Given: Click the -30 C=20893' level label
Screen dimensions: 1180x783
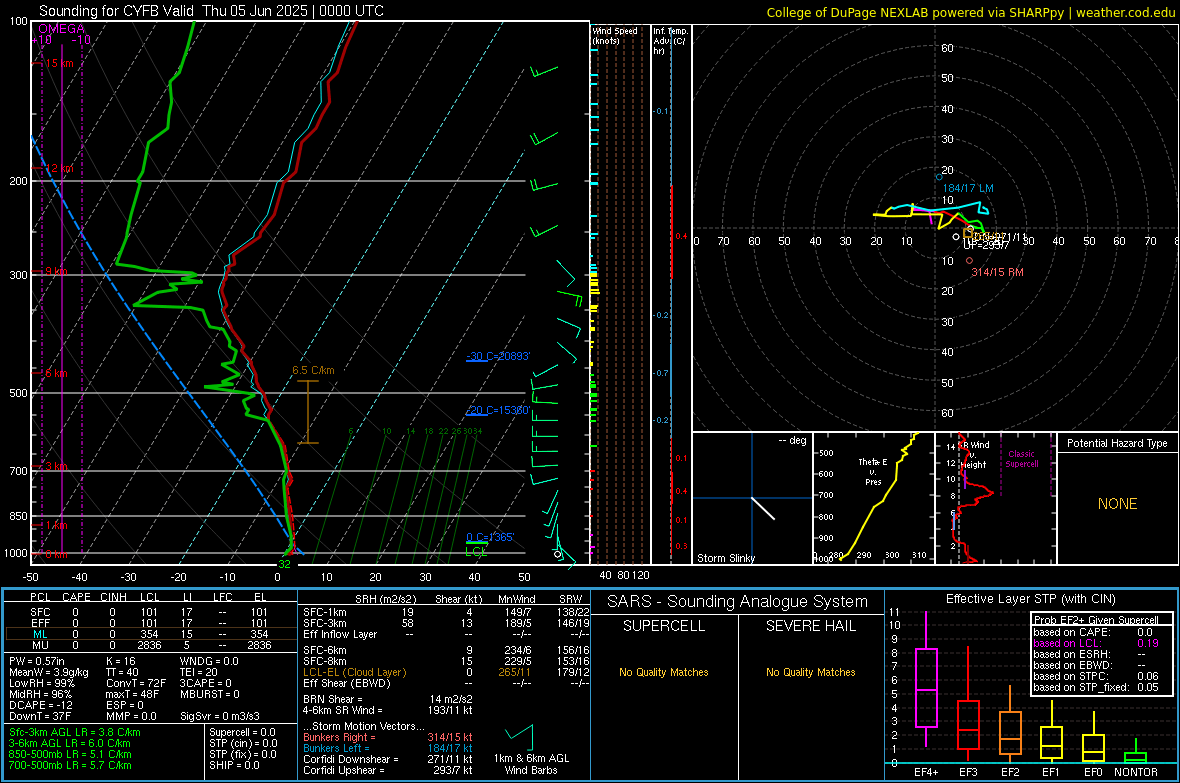Looking at the screenshot, I should 498,356.
